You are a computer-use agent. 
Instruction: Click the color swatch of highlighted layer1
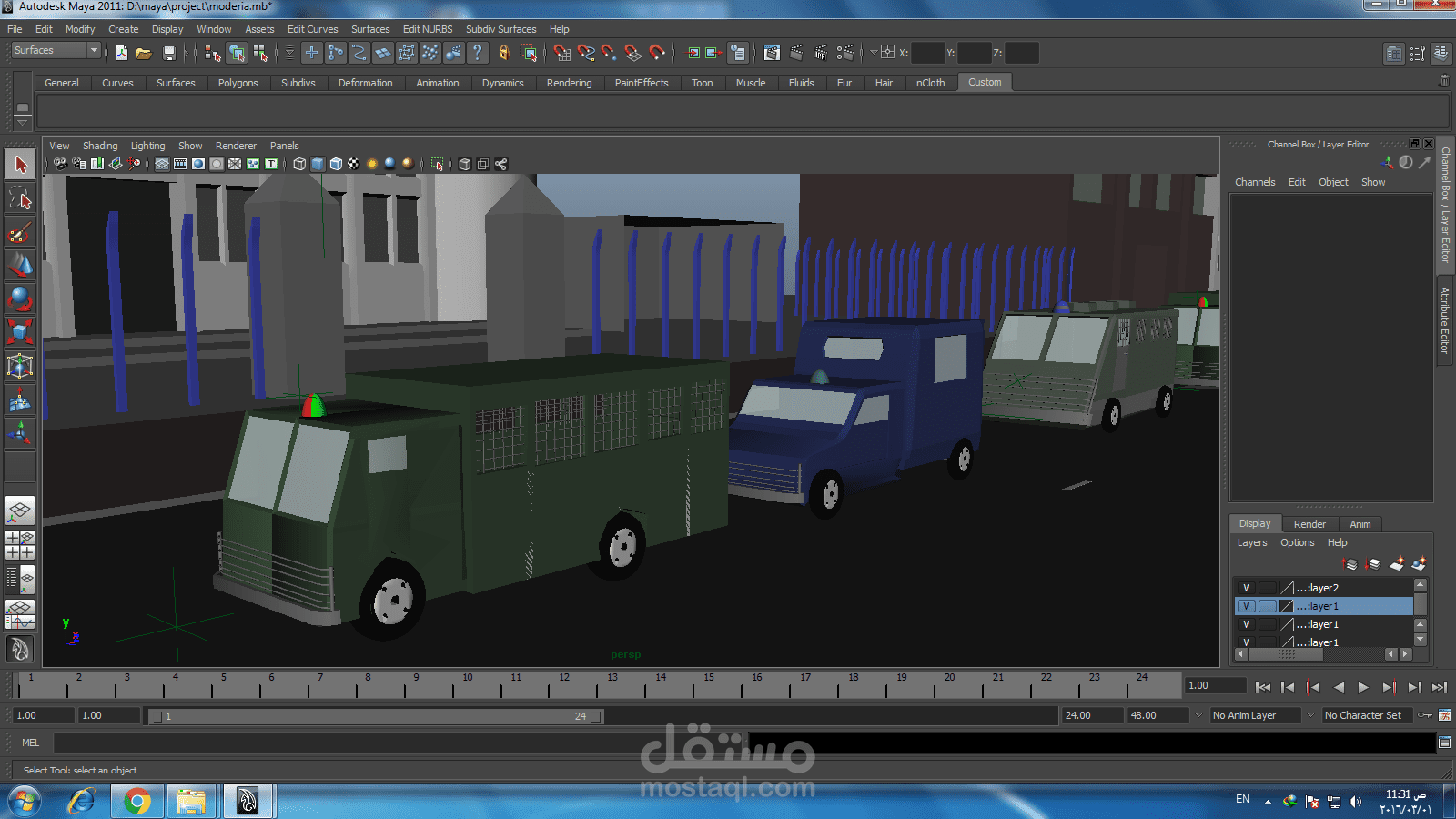(1287, 606)
